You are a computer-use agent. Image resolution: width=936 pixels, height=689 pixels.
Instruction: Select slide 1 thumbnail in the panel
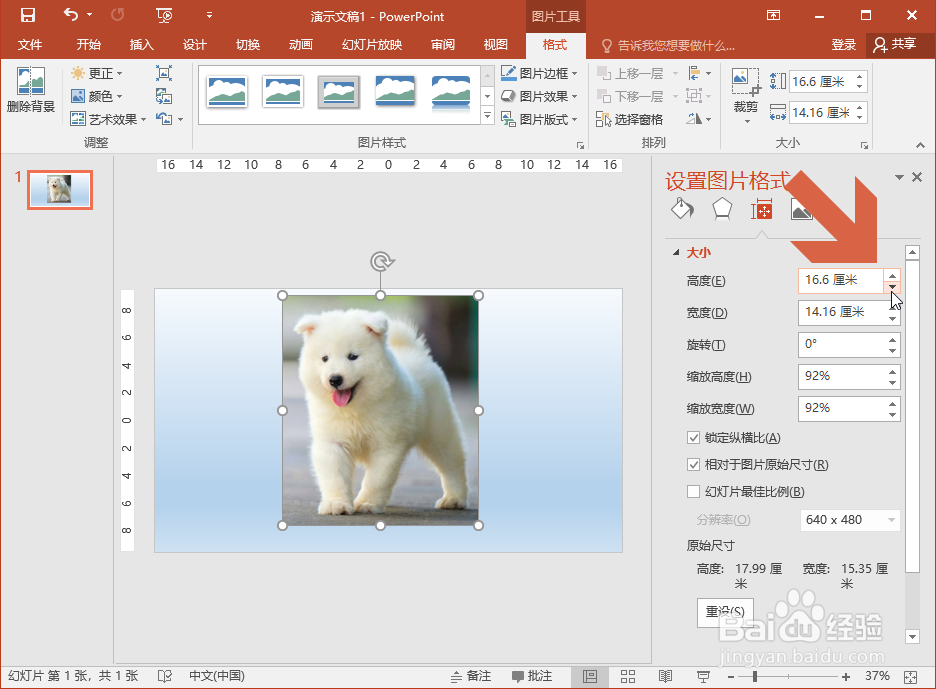pos(59,189)
